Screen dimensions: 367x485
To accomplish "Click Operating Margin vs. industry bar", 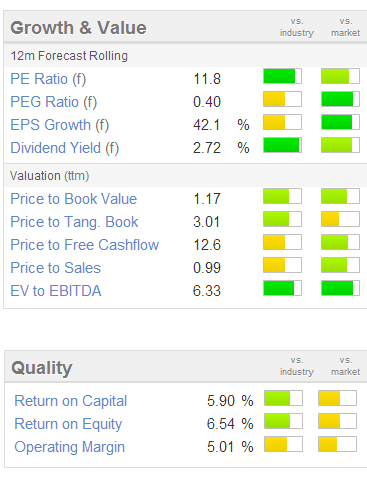I will pos(283,444).
